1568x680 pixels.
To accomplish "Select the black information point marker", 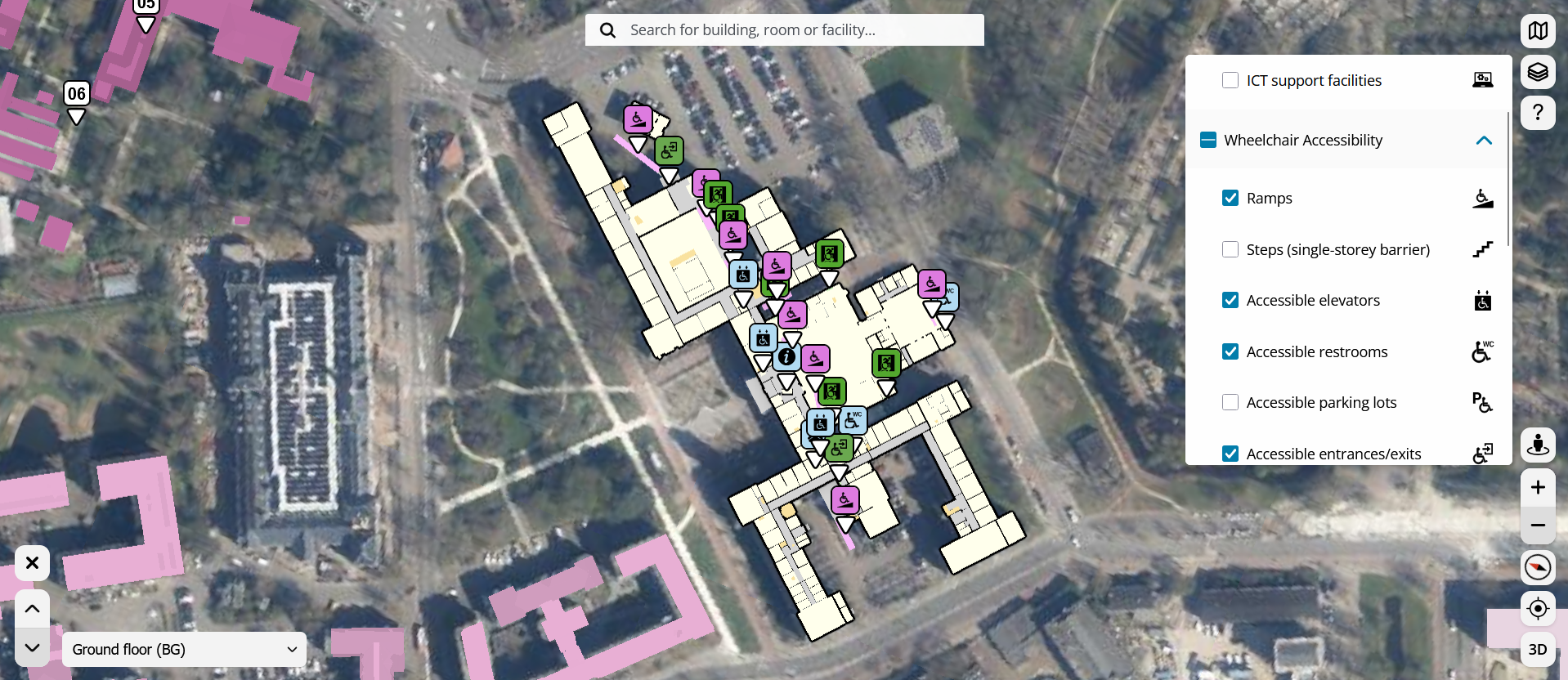I will (x=786, y=357).
